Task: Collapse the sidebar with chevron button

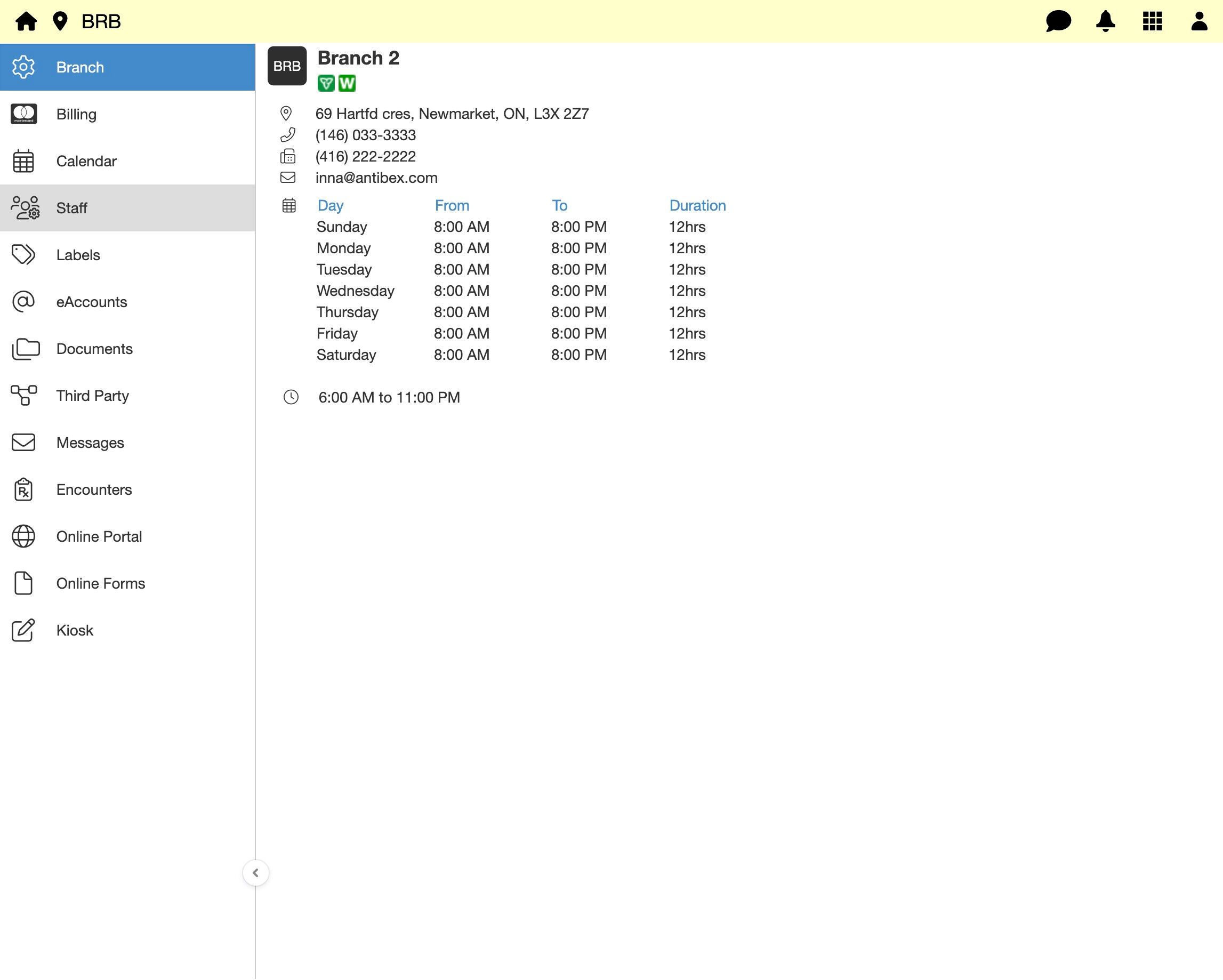Action: (x=255, y=873)
